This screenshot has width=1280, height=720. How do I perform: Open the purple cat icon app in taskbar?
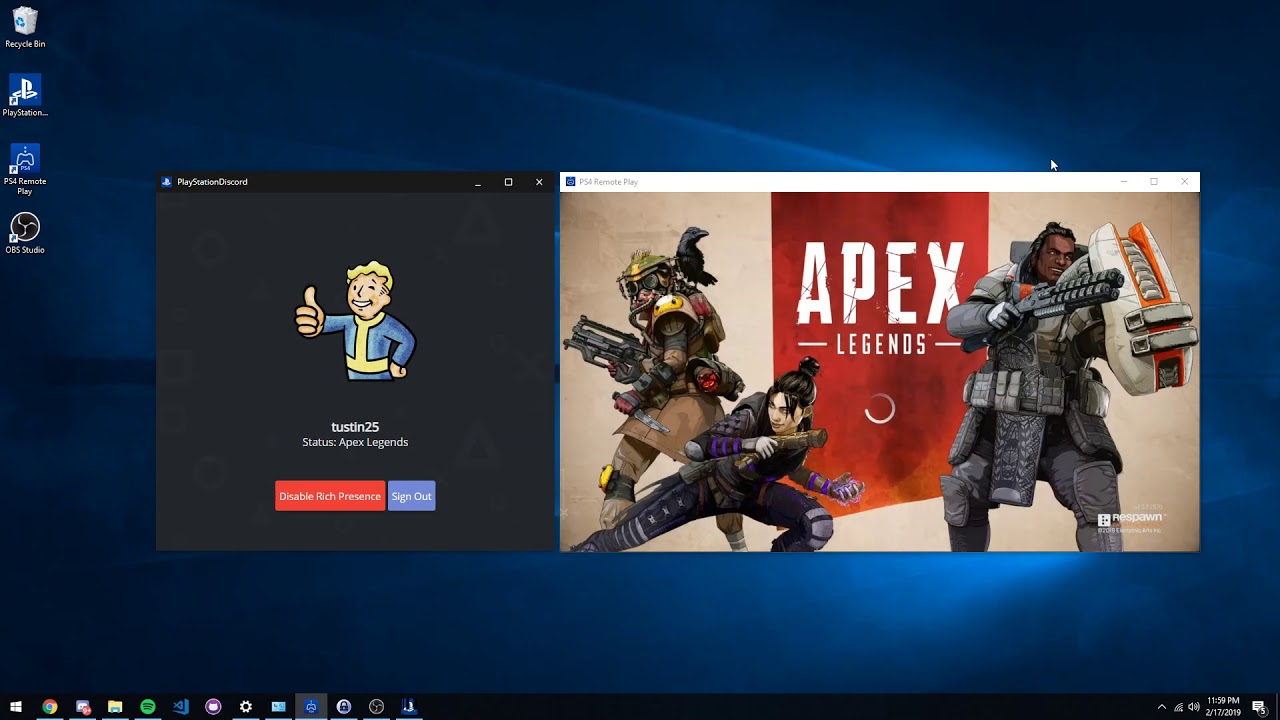(213, 707)
